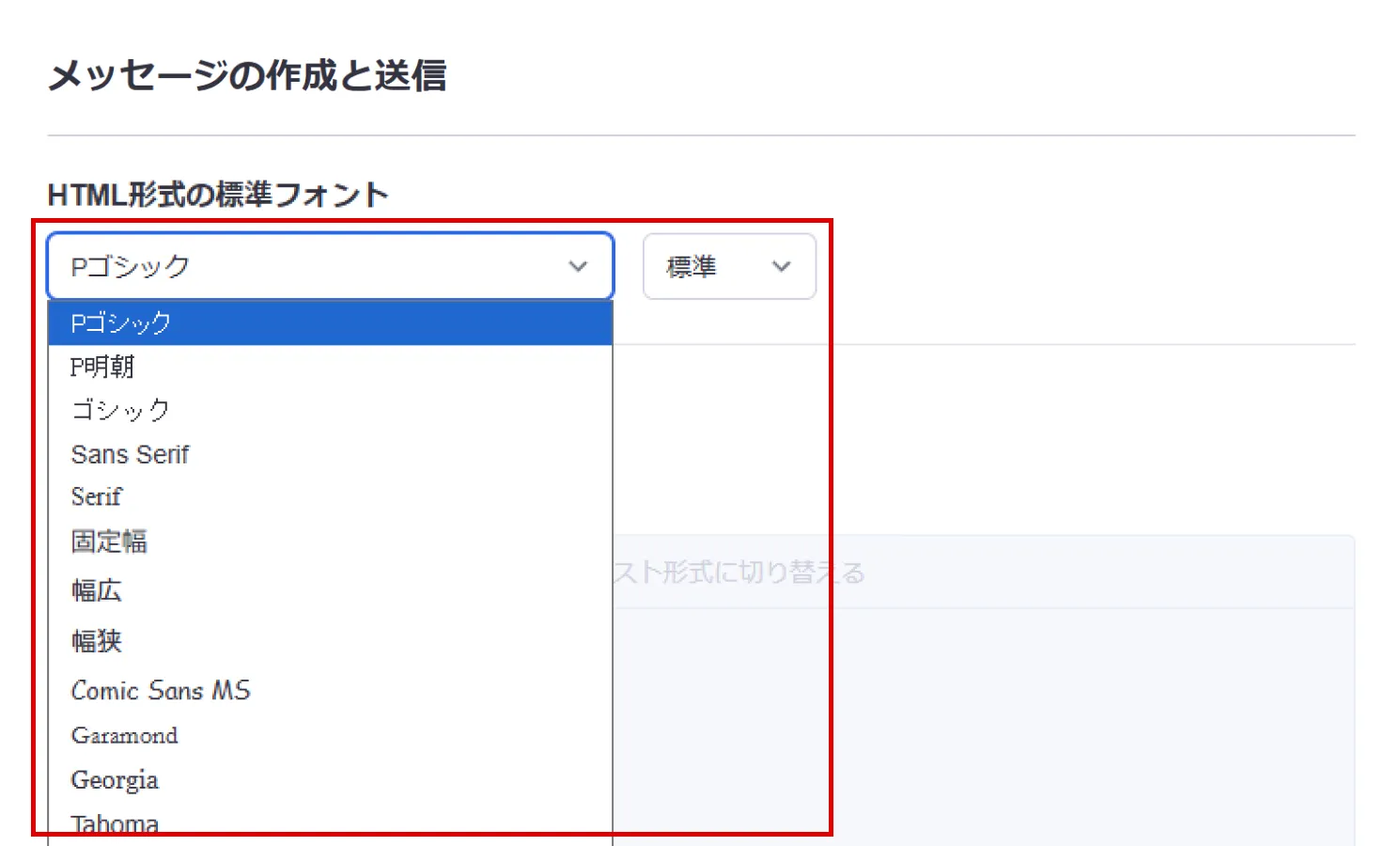The width and height of the screenshot is (1400, 846).
Task: Choose the Serif font option
Action: (x=97, y=497)
